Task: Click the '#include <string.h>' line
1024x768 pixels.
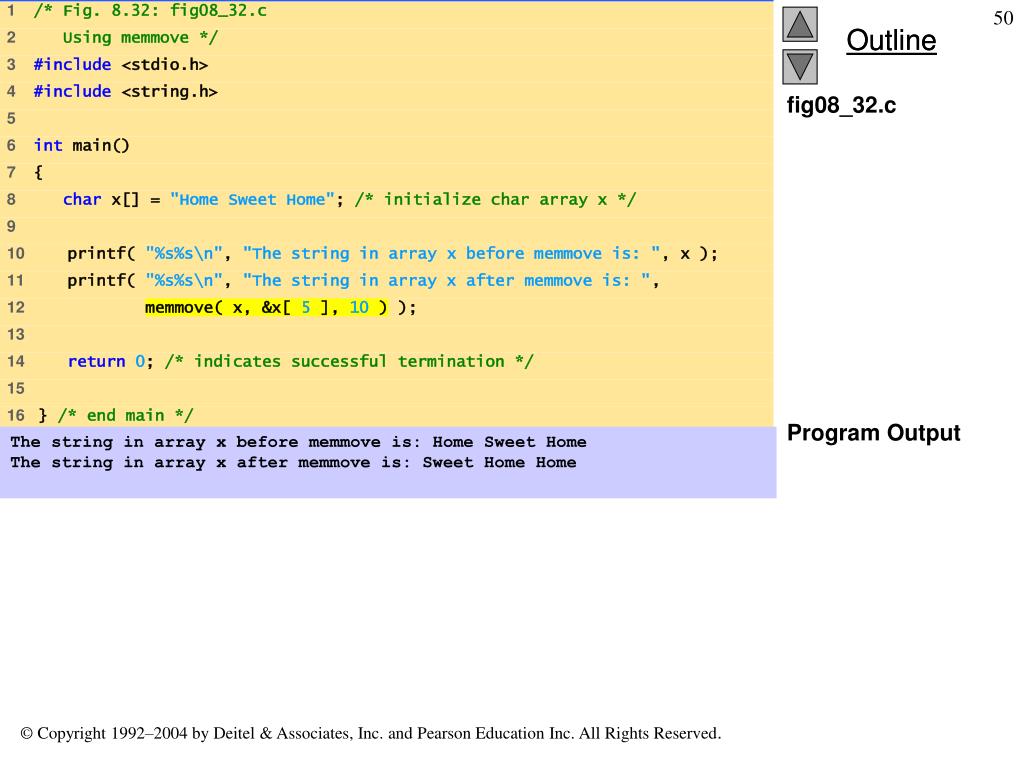Action: [x=125, y=91]
